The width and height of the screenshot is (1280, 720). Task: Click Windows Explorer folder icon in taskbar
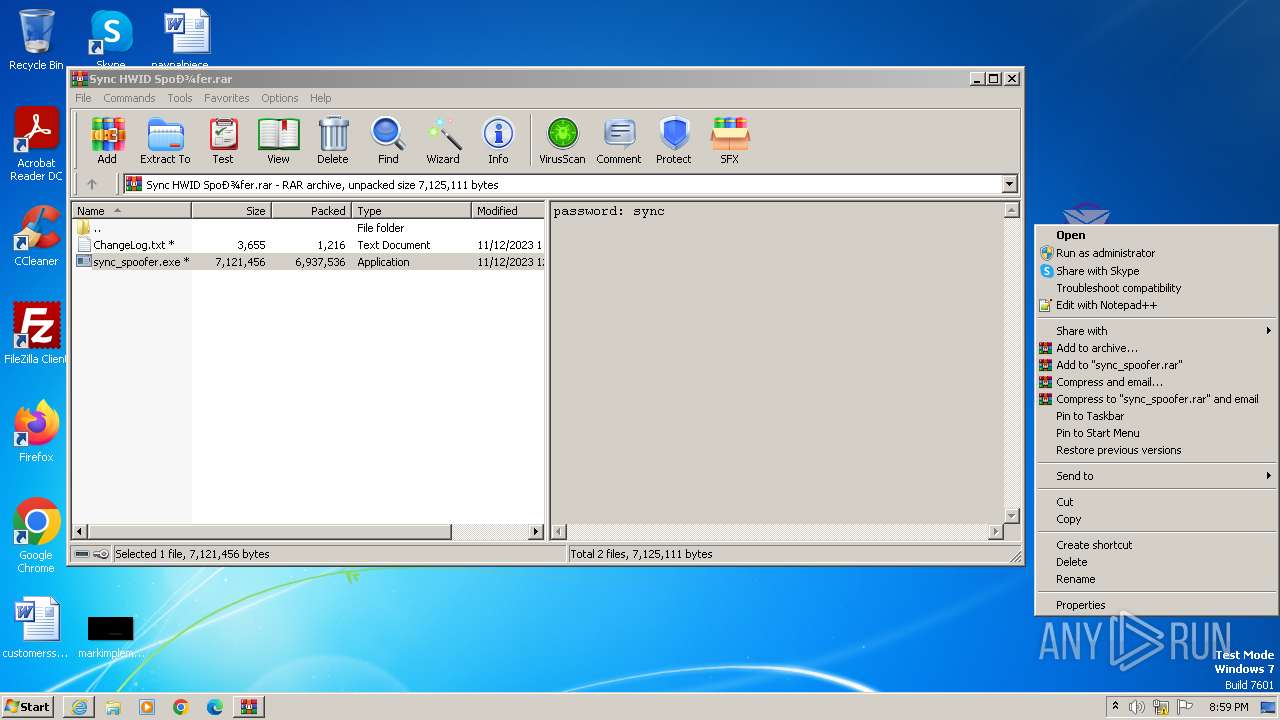click(x=113, y=707)
